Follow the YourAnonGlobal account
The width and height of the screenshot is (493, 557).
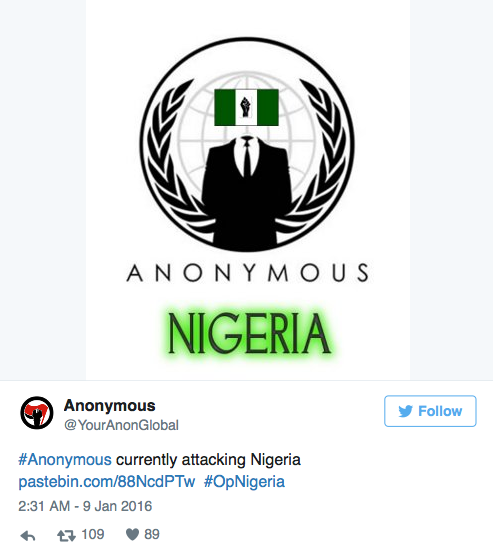pos(430,411)
